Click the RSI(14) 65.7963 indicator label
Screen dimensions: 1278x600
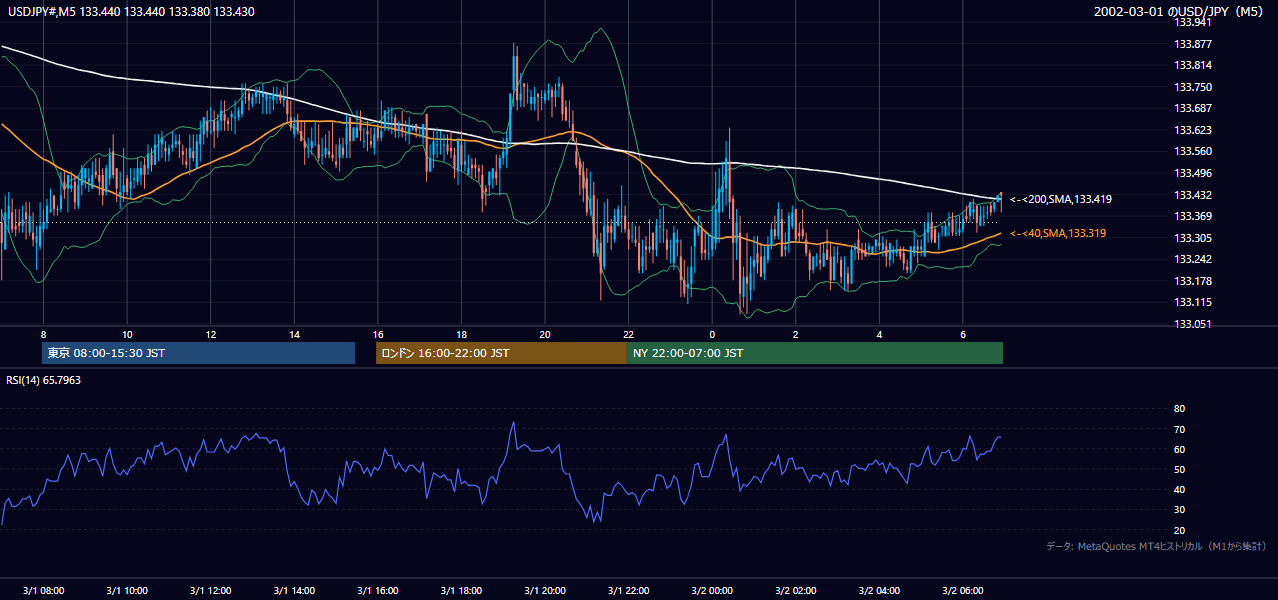[x=44, y=380]
